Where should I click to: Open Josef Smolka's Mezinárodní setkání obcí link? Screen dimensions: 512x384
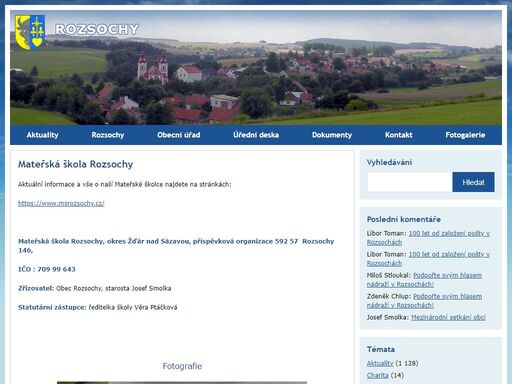(x=448, y=317)
